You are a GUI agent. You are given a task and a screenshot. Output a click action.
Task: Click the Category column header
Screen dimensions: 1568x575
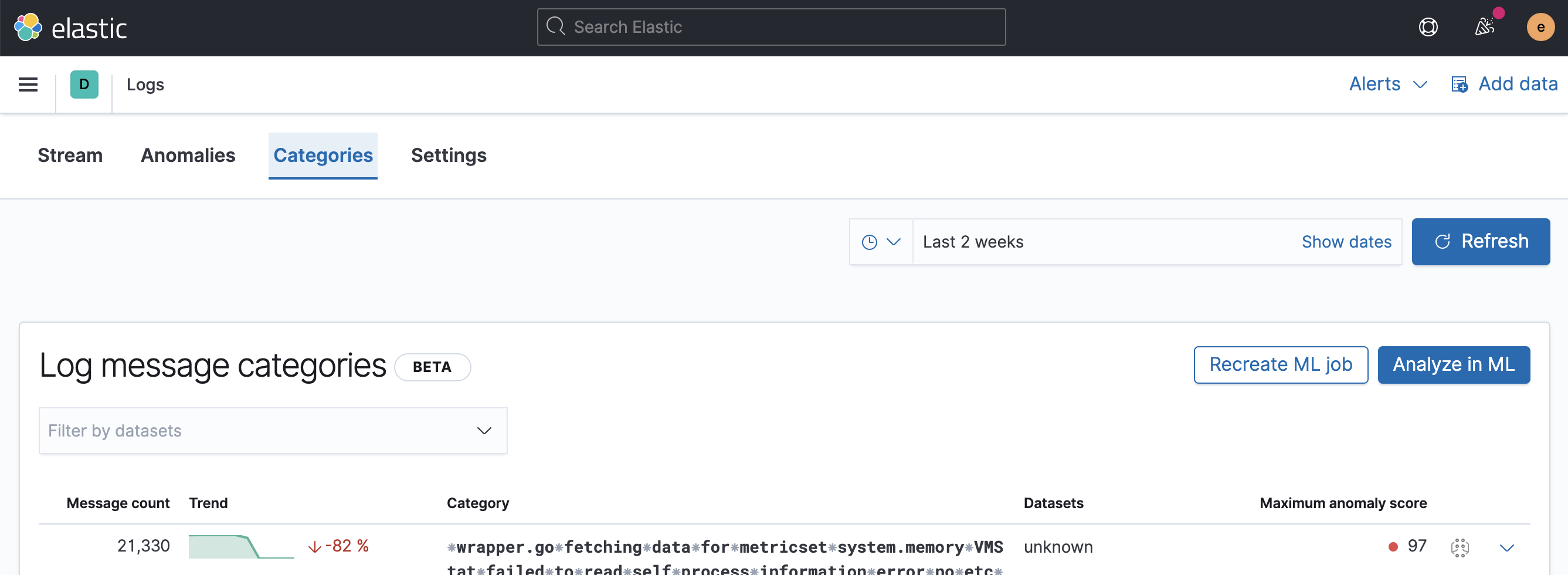pos(478,503)
